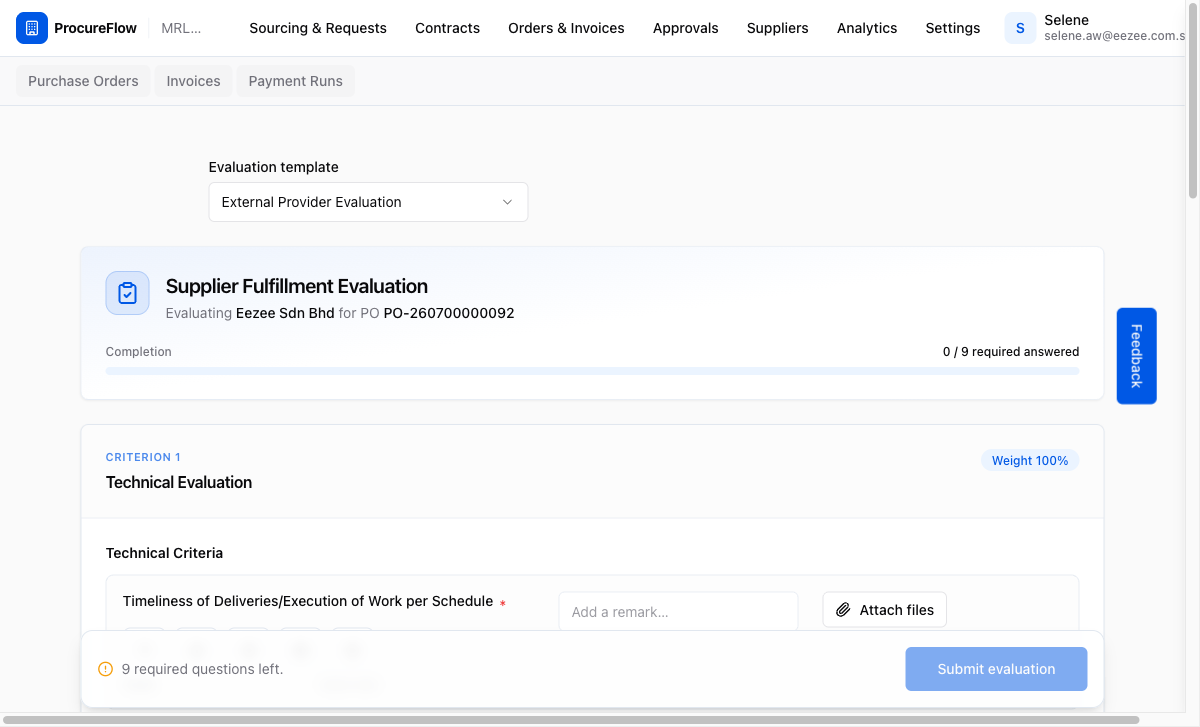Open the Evaluation template dropdown

point(368,202)
